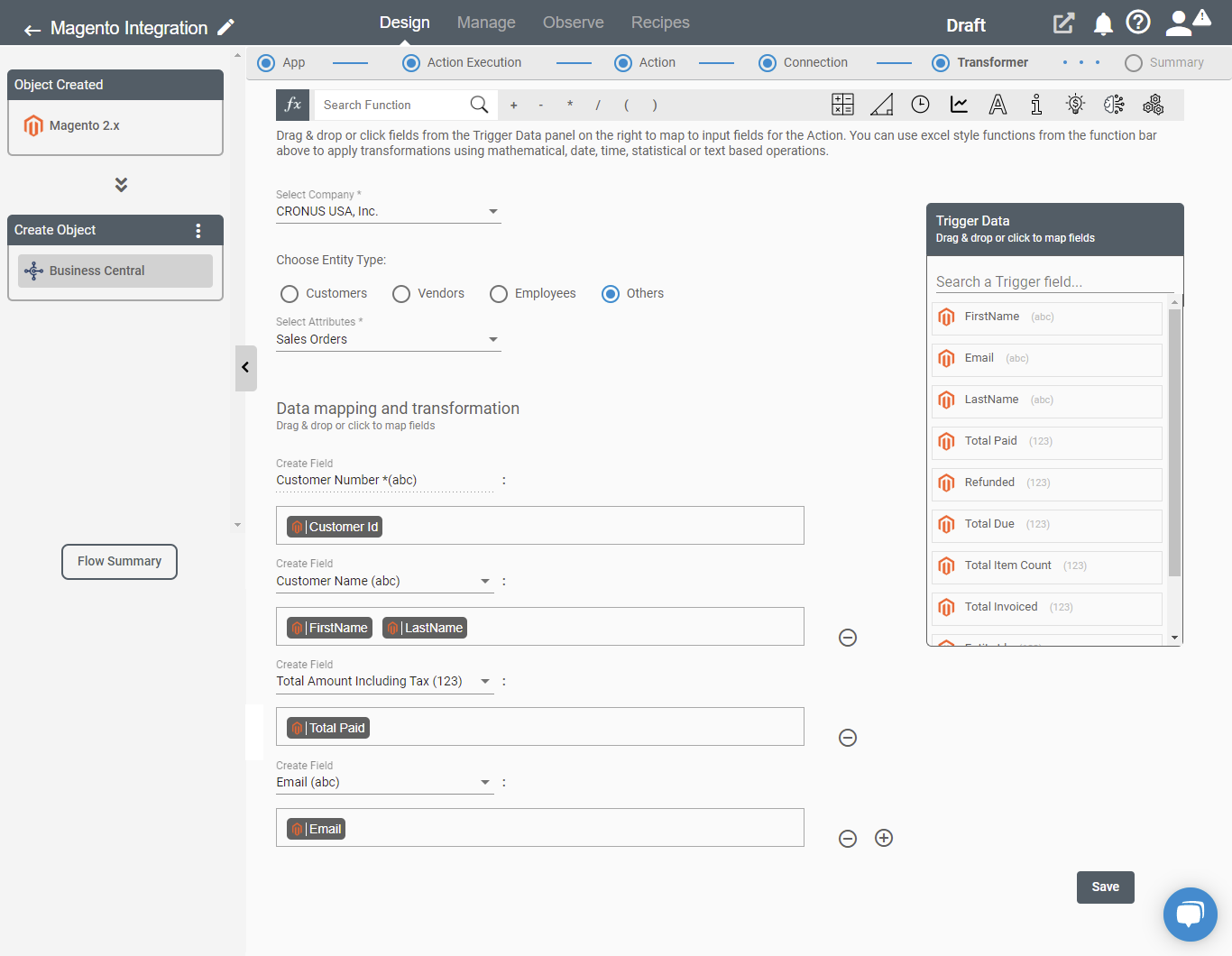
Task: Click the Trigger Data panel scrollbar
Action: tap(1174, 442)
